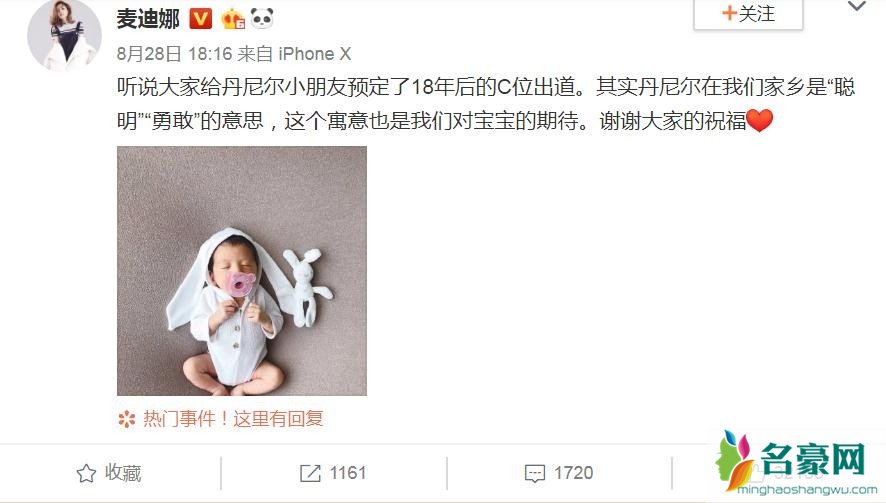Expand the post options chevron menu

click(x=857, y=6)
